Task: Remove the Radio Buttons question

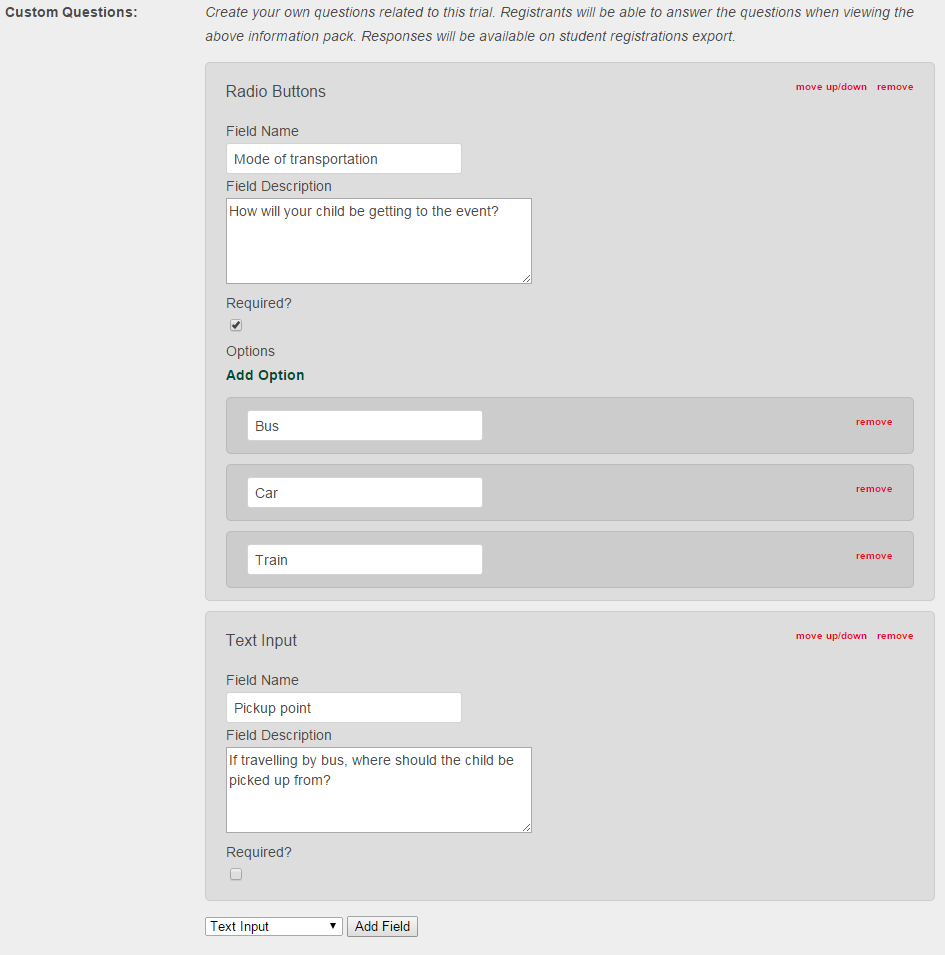Action: click(895, 87)
